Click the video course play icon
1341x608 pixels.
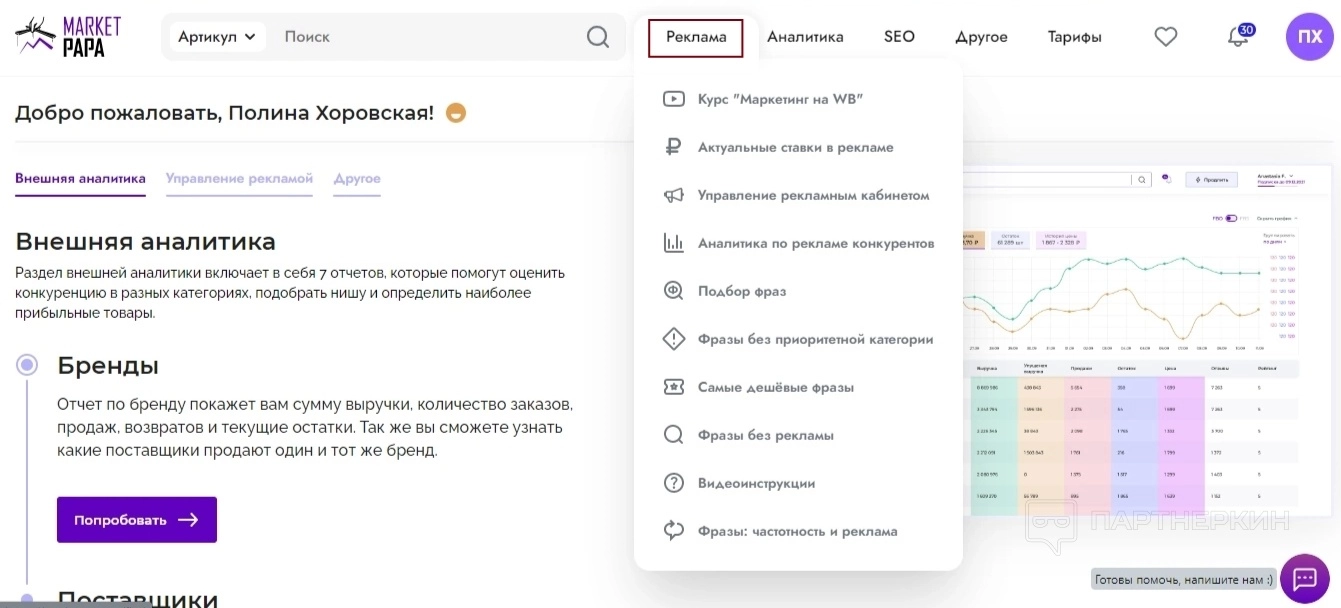[673, 99]
